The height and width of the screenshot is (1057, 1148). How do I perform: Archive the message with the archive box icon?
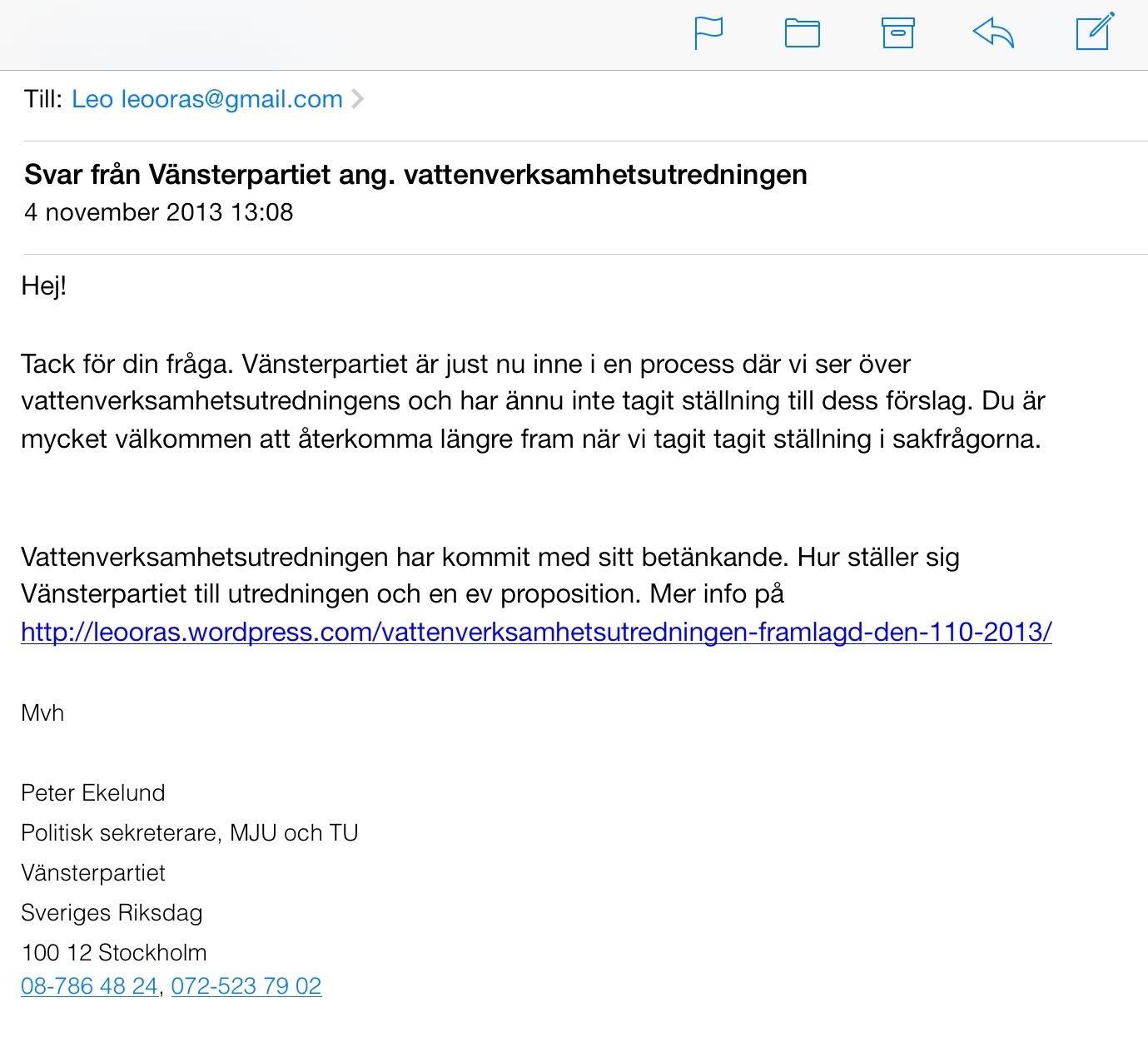coord(898,33)
